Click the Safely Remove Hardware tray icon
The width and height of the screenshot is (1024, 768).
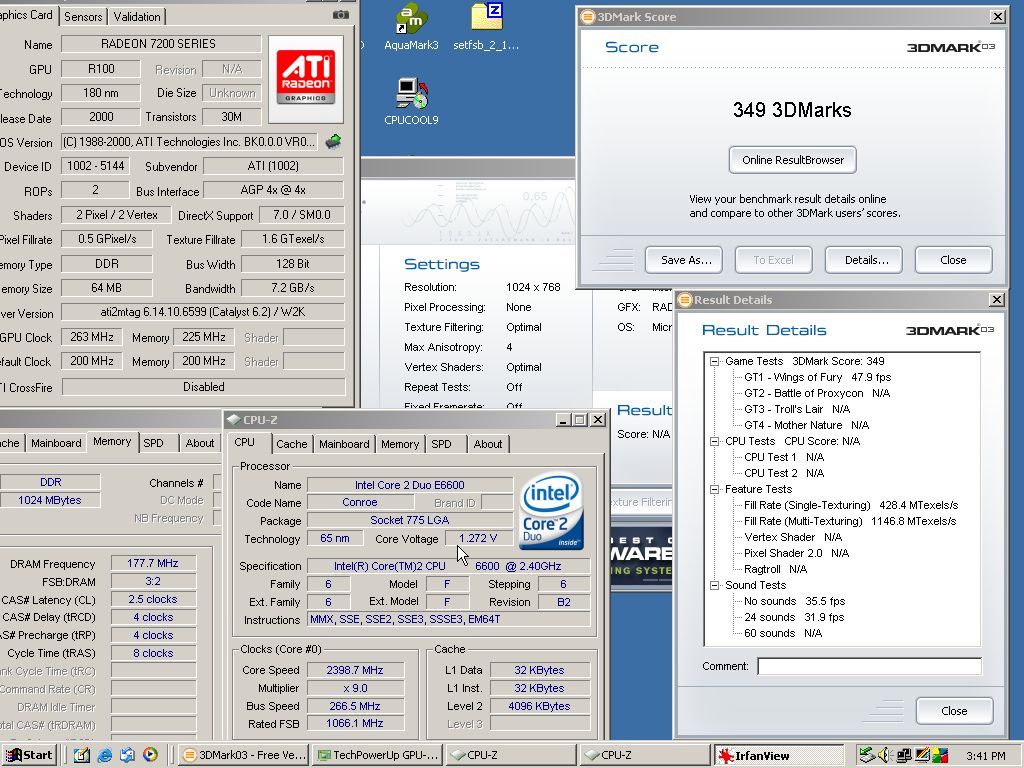click(866, 756)
